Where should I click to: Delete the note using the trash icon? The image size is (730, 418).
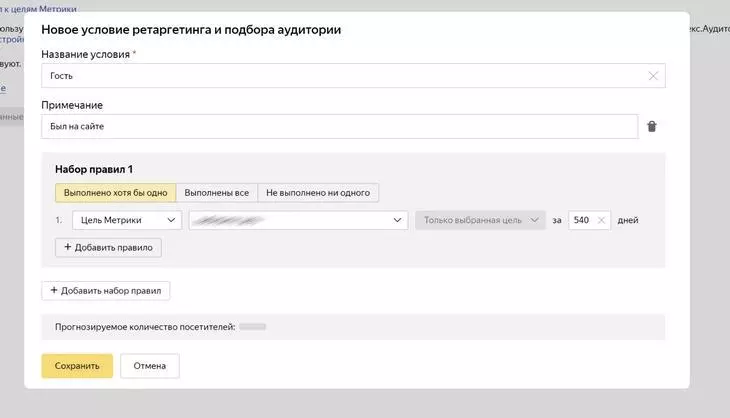[651, 126]
